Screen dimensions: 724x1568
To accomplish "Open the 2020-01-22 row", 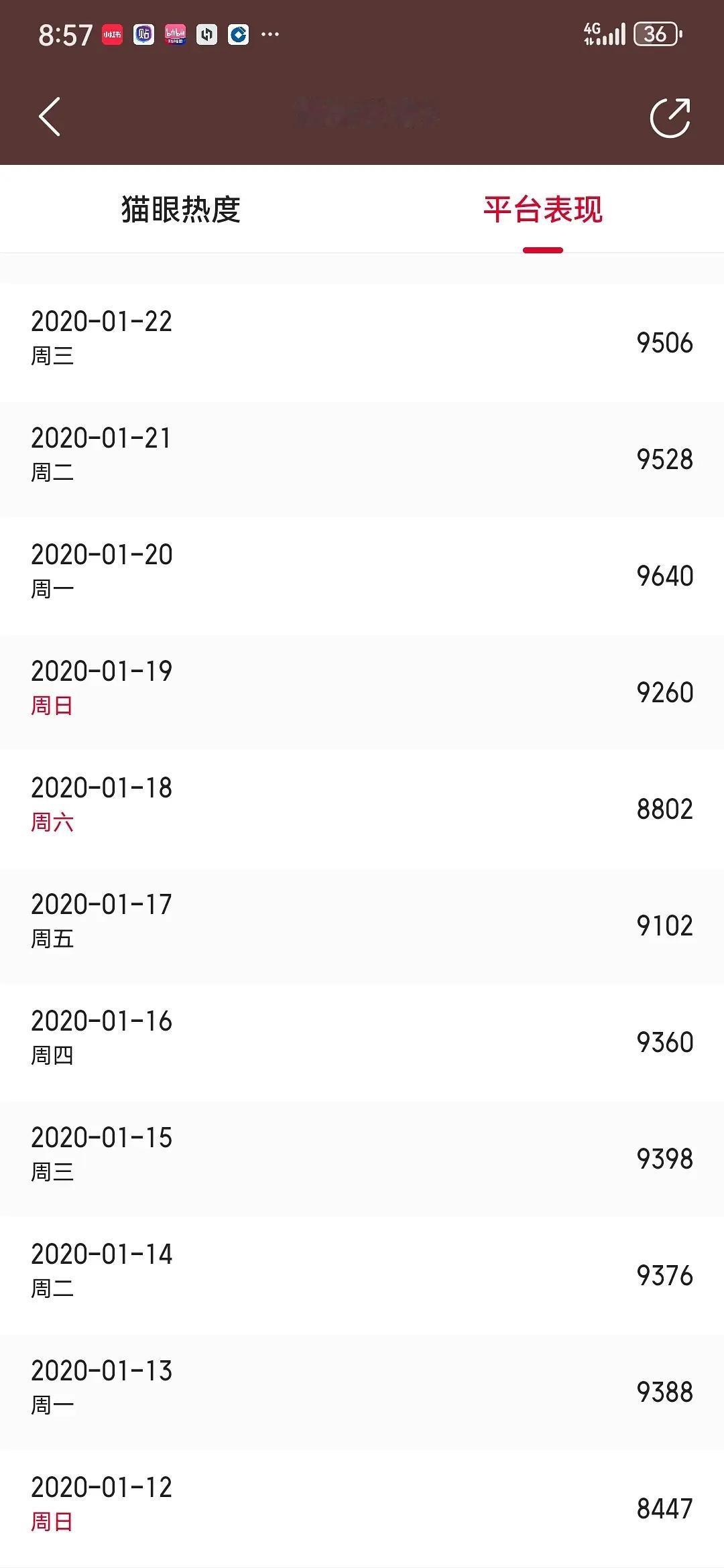I will (x=362, y=342).
